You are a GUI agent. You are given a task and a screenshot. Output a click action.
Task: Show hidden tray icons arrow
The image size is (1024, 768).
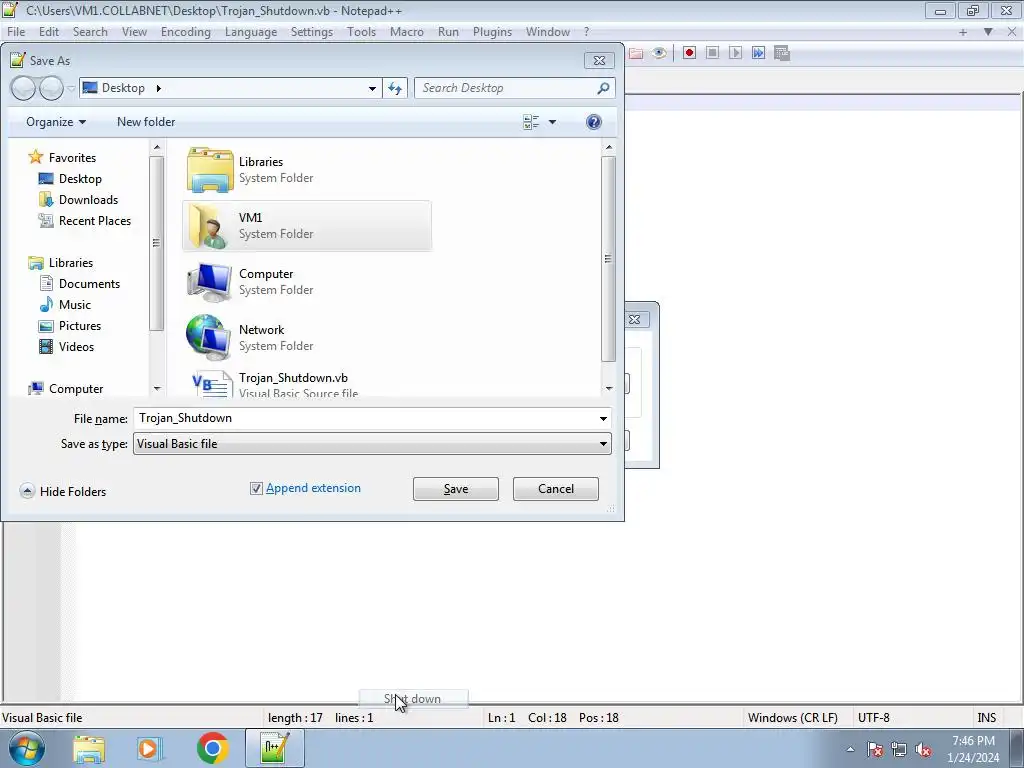point(850,750)
